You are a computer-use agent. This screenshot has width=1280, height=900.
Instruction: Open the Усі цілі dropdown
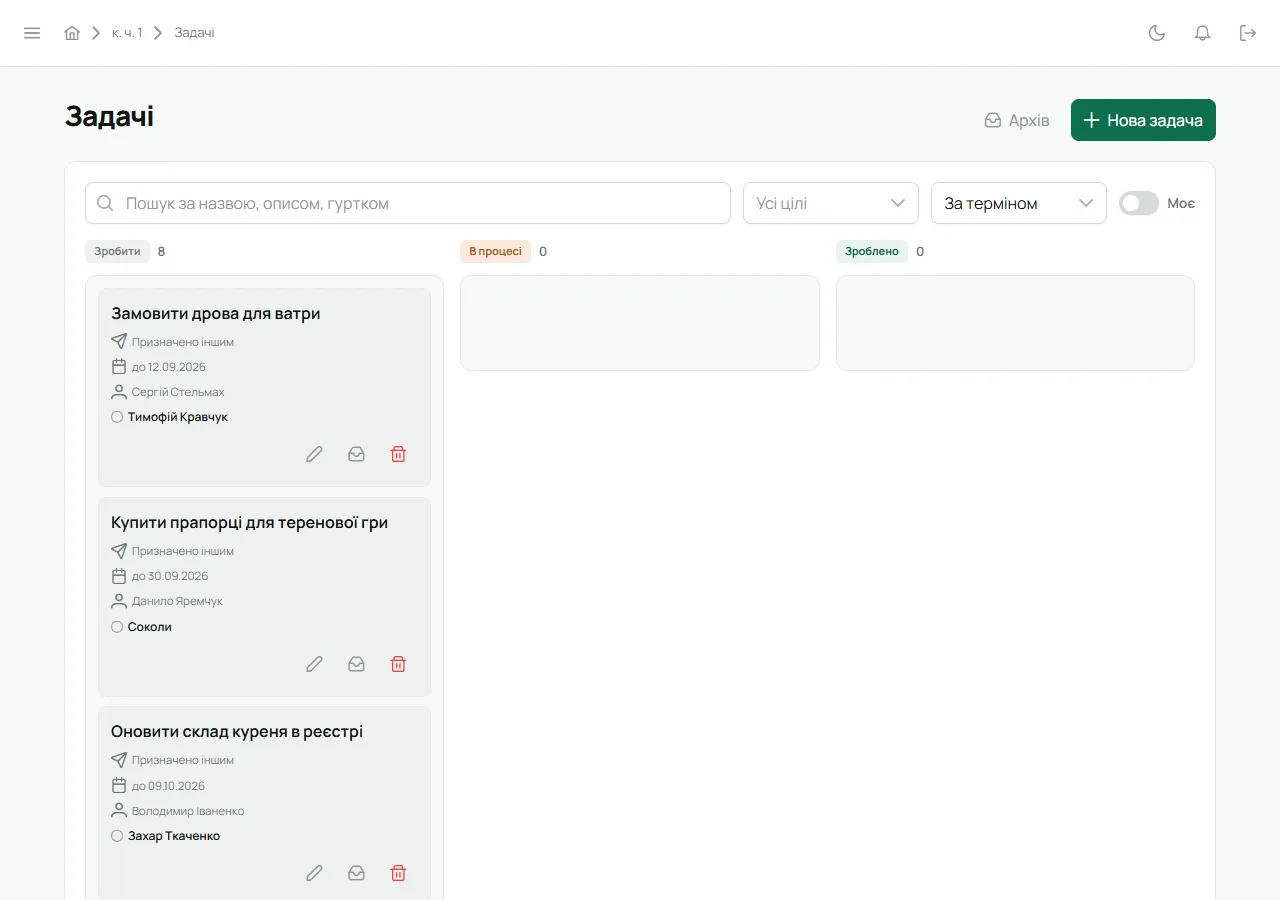(x=831, y=203)
